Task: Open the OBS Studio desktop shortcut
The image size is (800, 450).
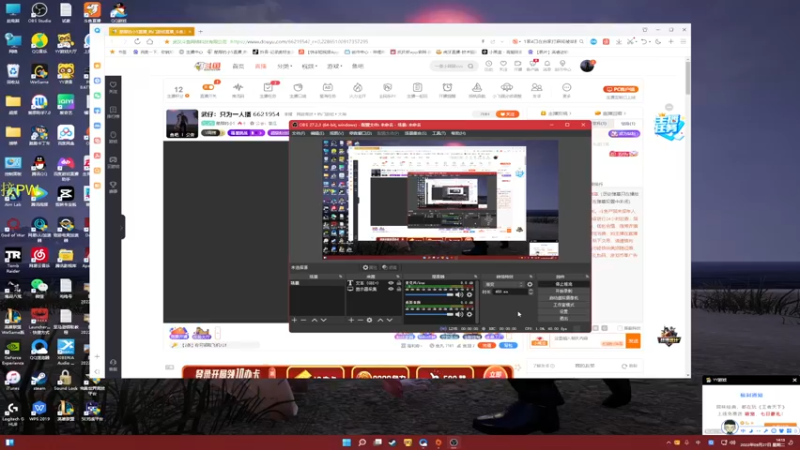Action: pyautogui.click(x=39, y=12)
